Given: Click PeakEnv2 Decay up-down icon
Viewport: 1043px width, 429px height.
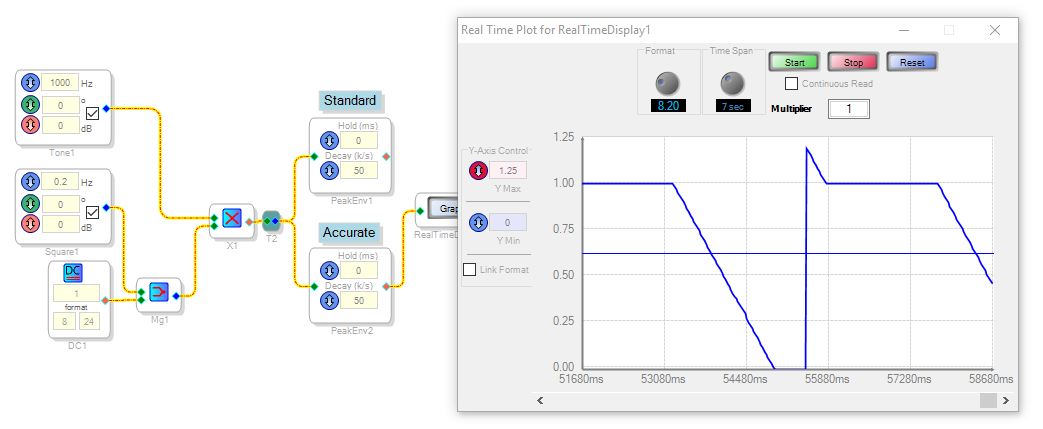Looking at the screenshot, I should 329,300.
